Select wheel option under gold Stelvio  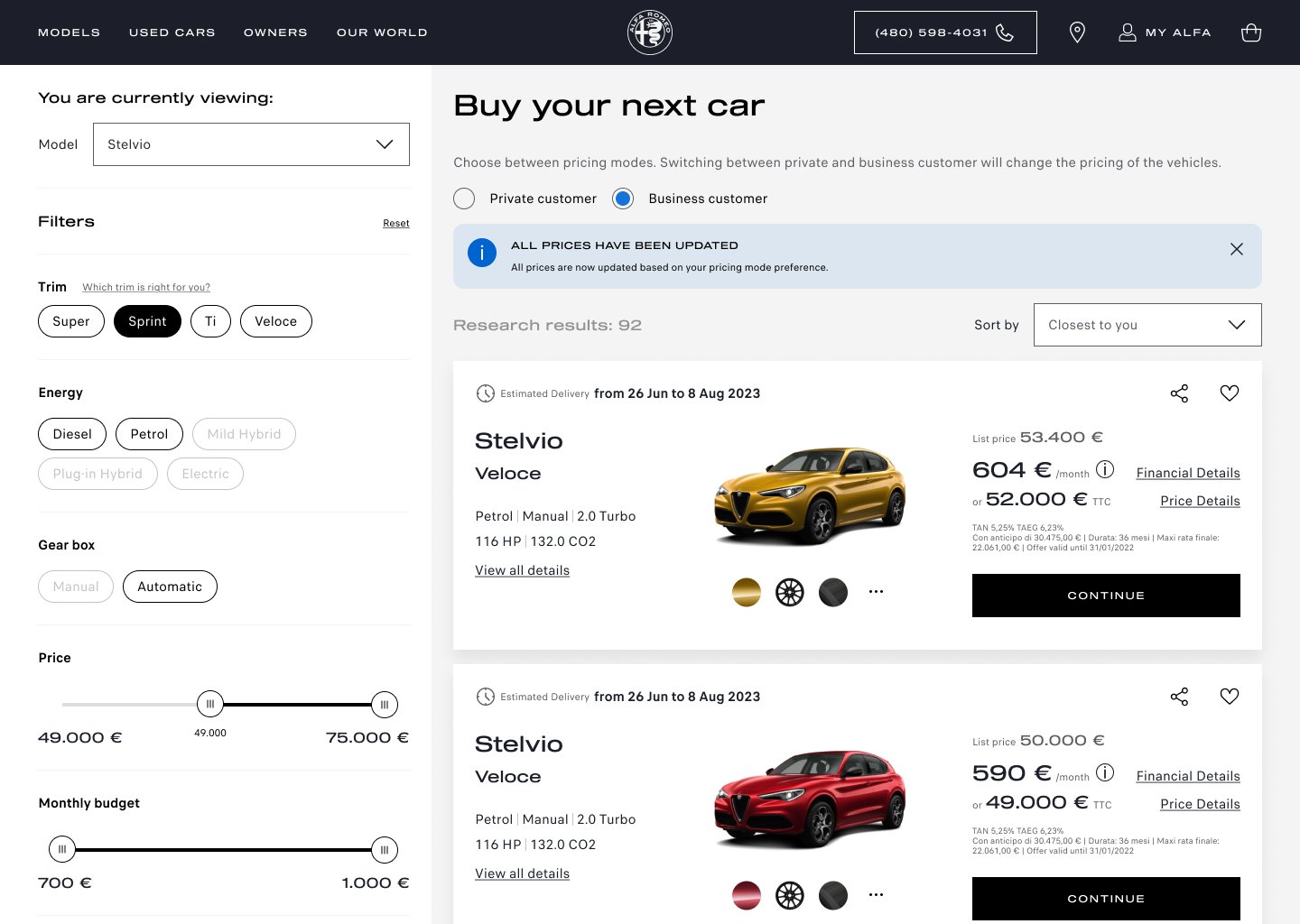790,592
